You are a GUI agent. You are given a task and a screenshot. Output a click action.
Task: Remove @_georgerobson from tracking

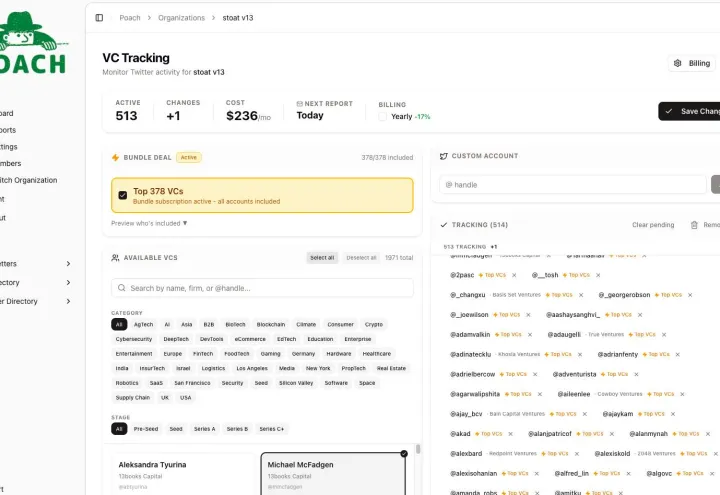click(690, 295)
